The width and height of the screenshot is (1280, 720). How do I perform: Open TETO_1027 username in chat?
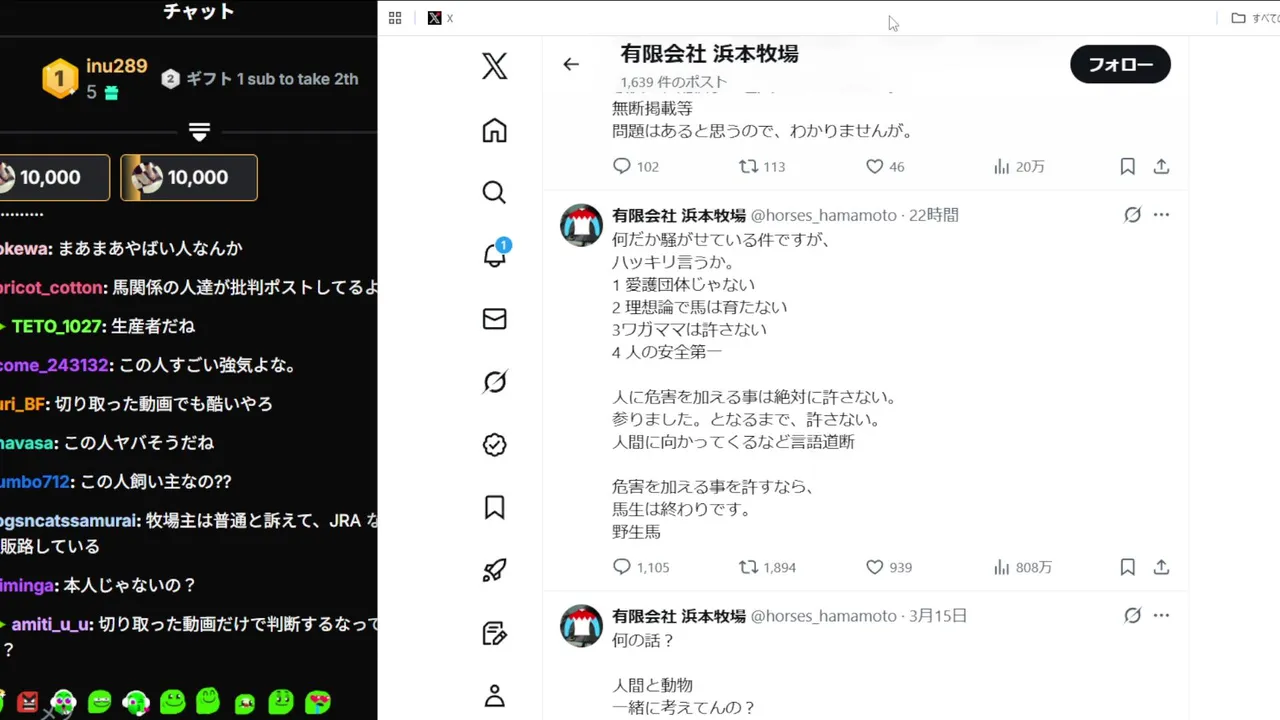(x=57, y=326)
